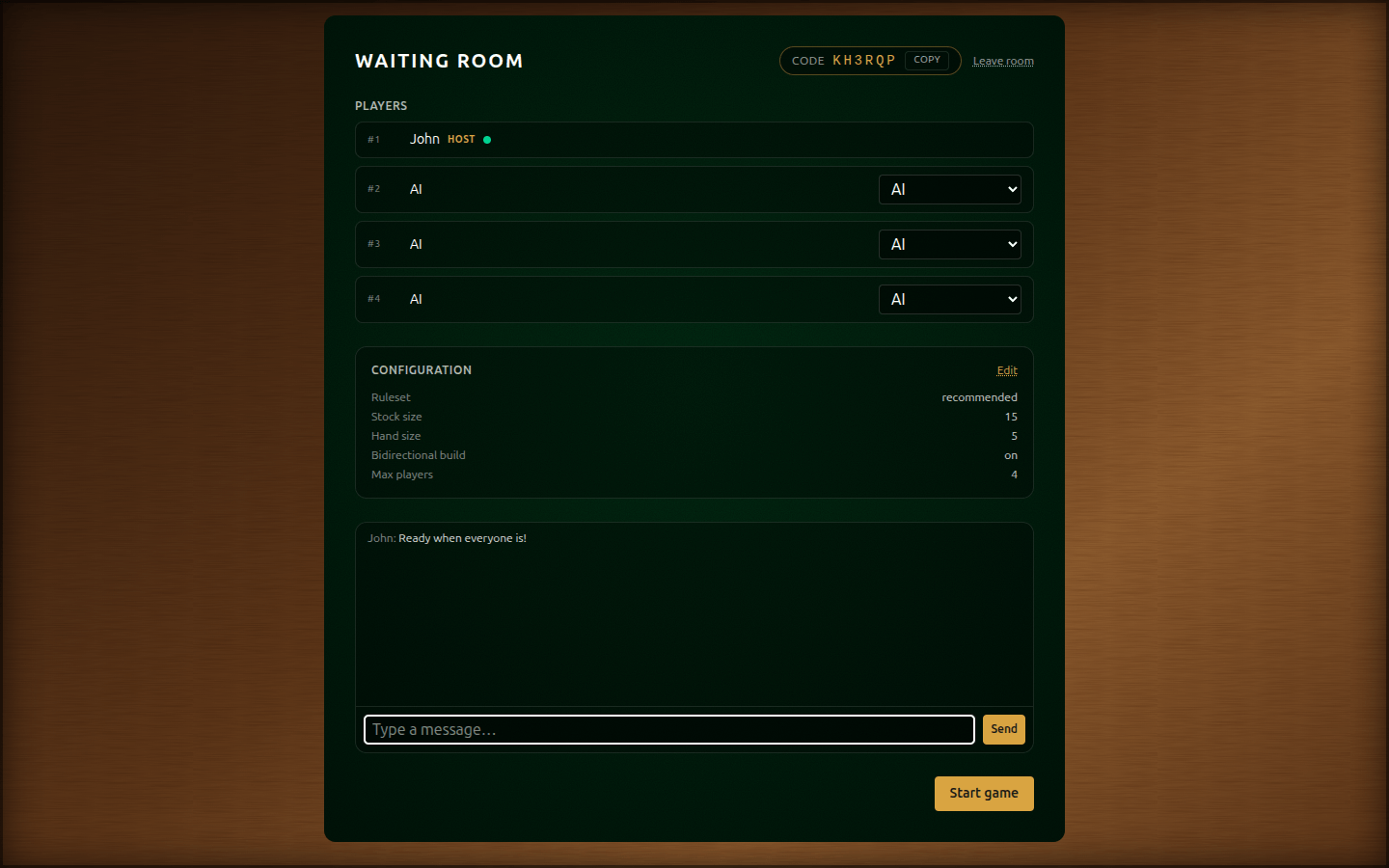Click the WAITING ROOM heading
Screen dimensions: 1389x868
click(439, 60)
